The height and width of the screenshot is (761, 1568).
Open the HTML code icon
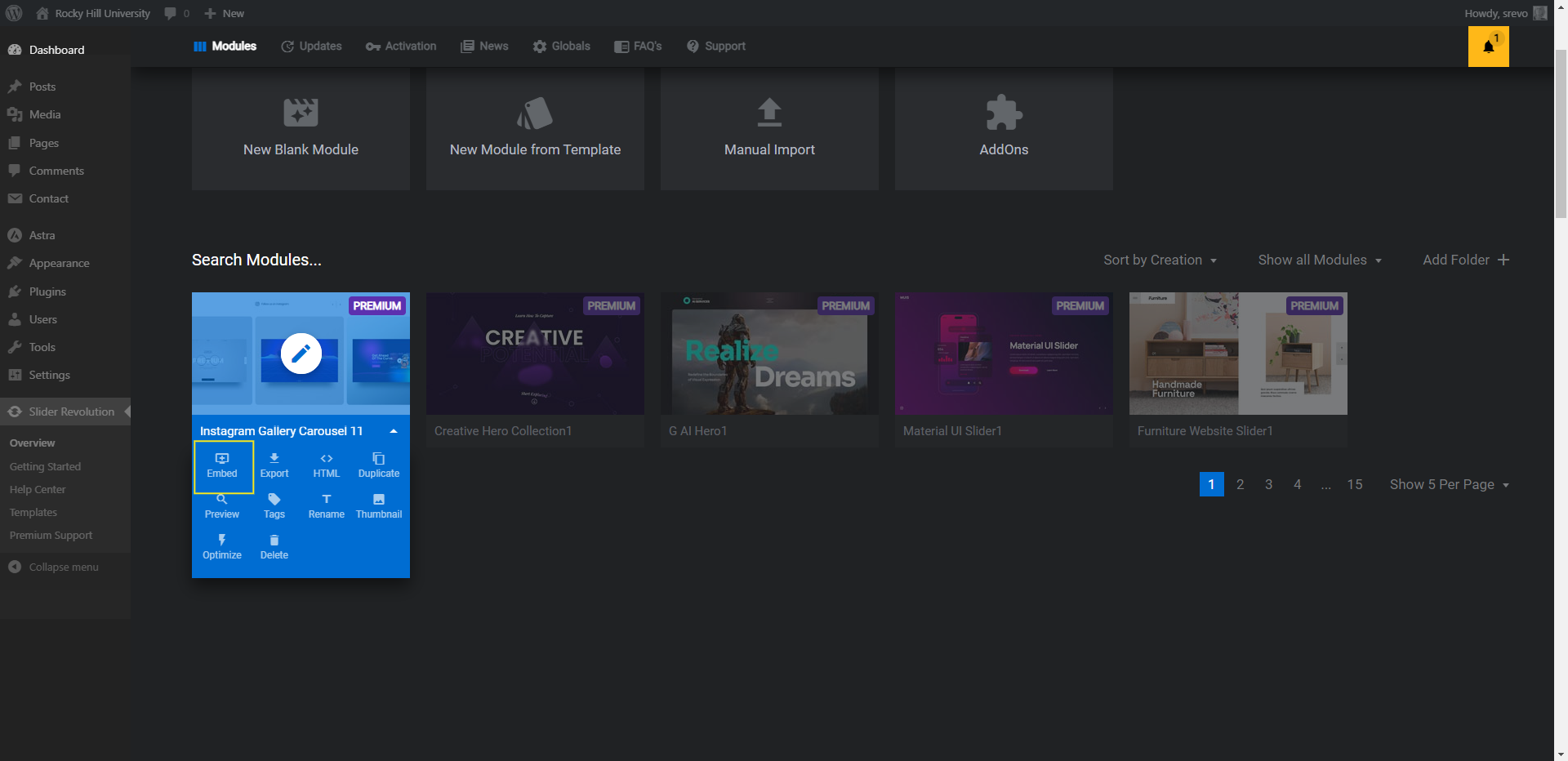327,465
